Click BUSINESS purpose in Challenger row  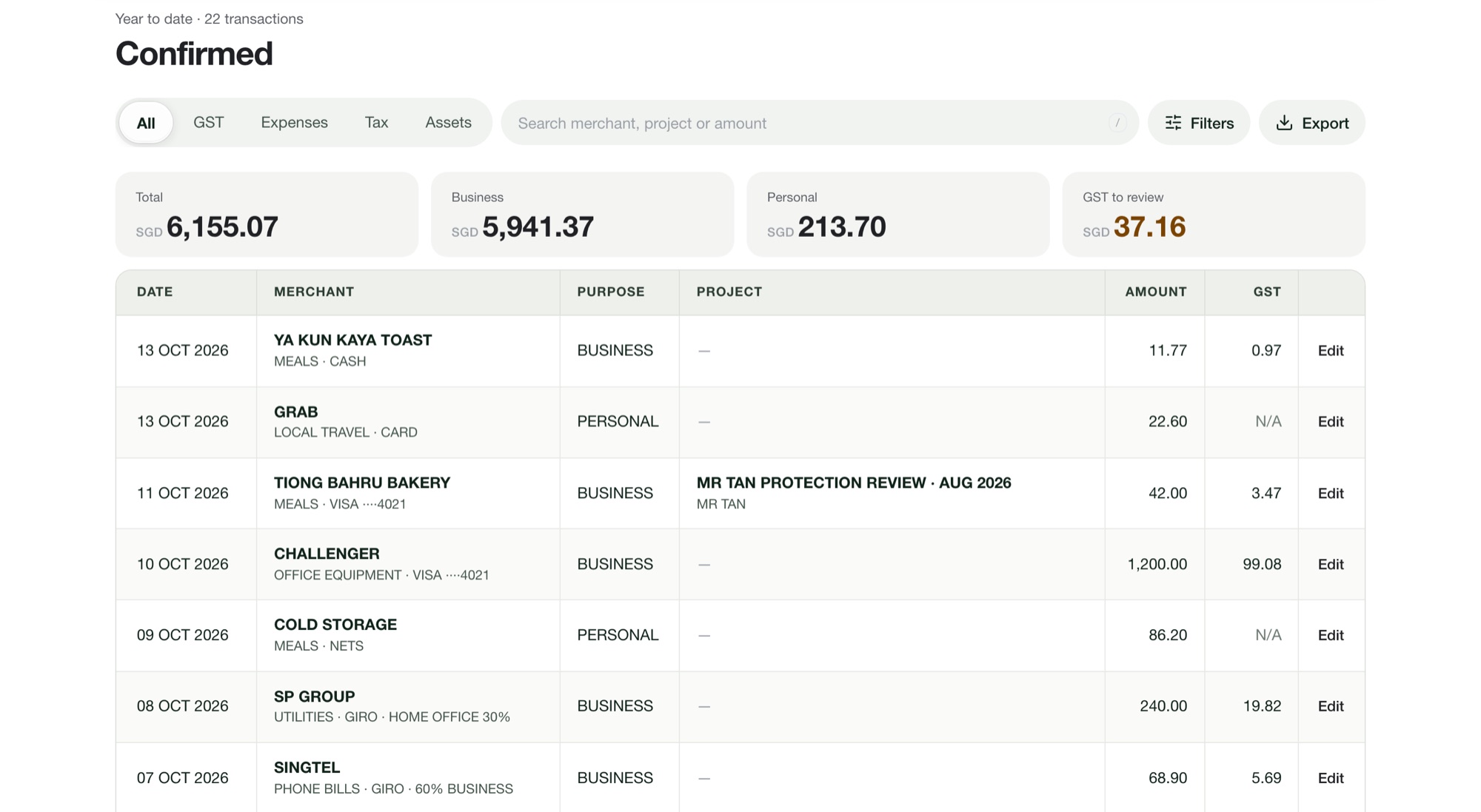[x=615, y=565]
